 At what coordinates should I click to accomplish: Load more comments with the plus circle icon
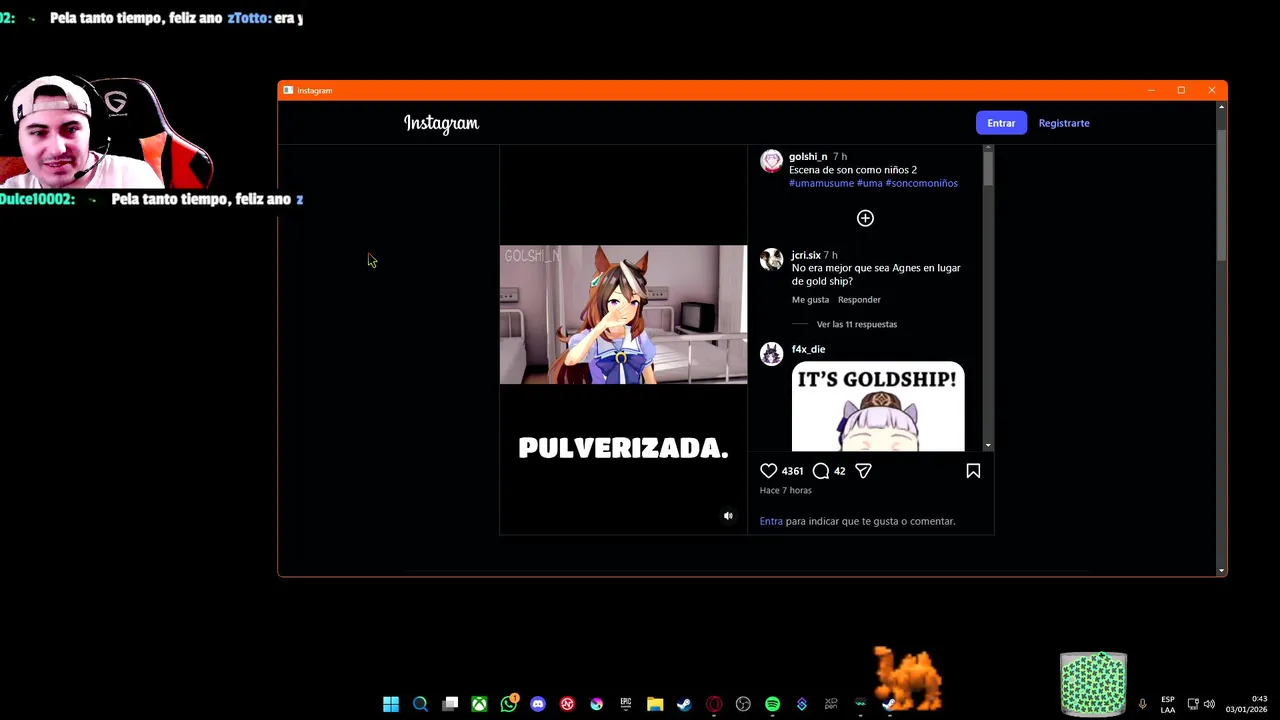coord(865,218)
